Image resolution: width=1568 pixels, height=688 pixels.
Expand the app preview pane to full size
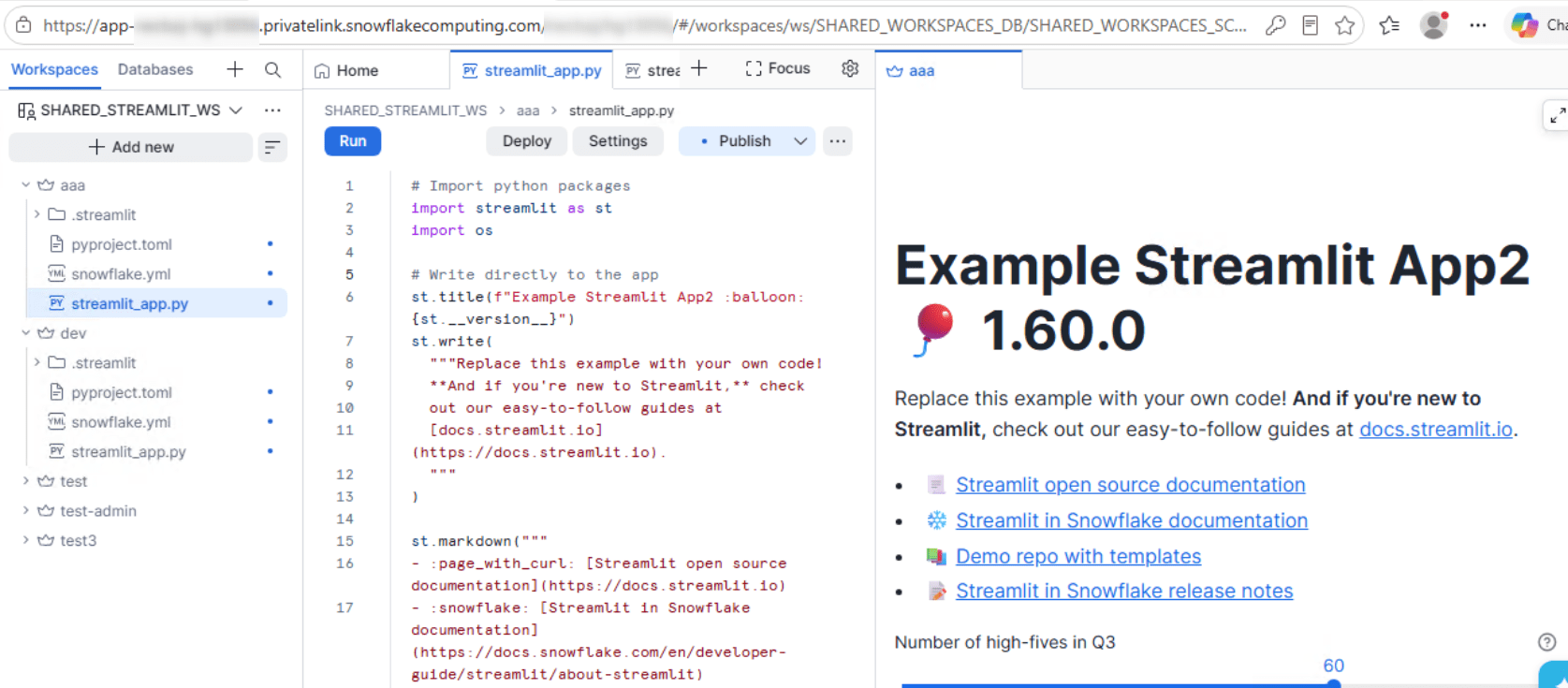point(1557,115)
